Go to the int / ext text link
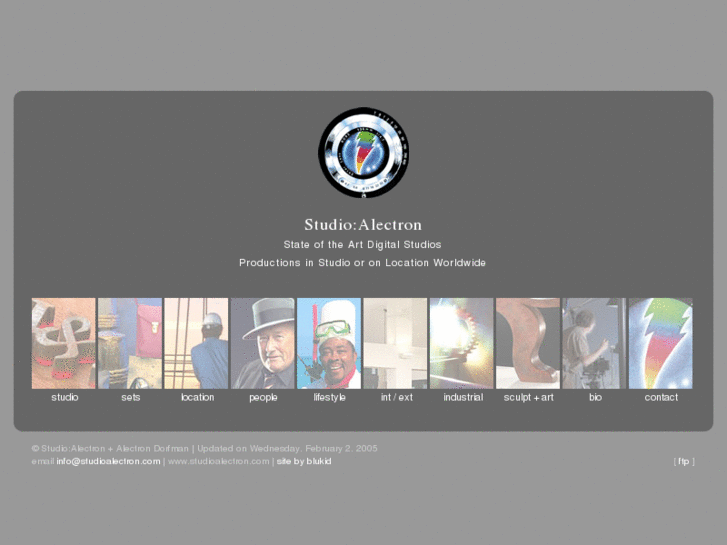 [396, 398]
